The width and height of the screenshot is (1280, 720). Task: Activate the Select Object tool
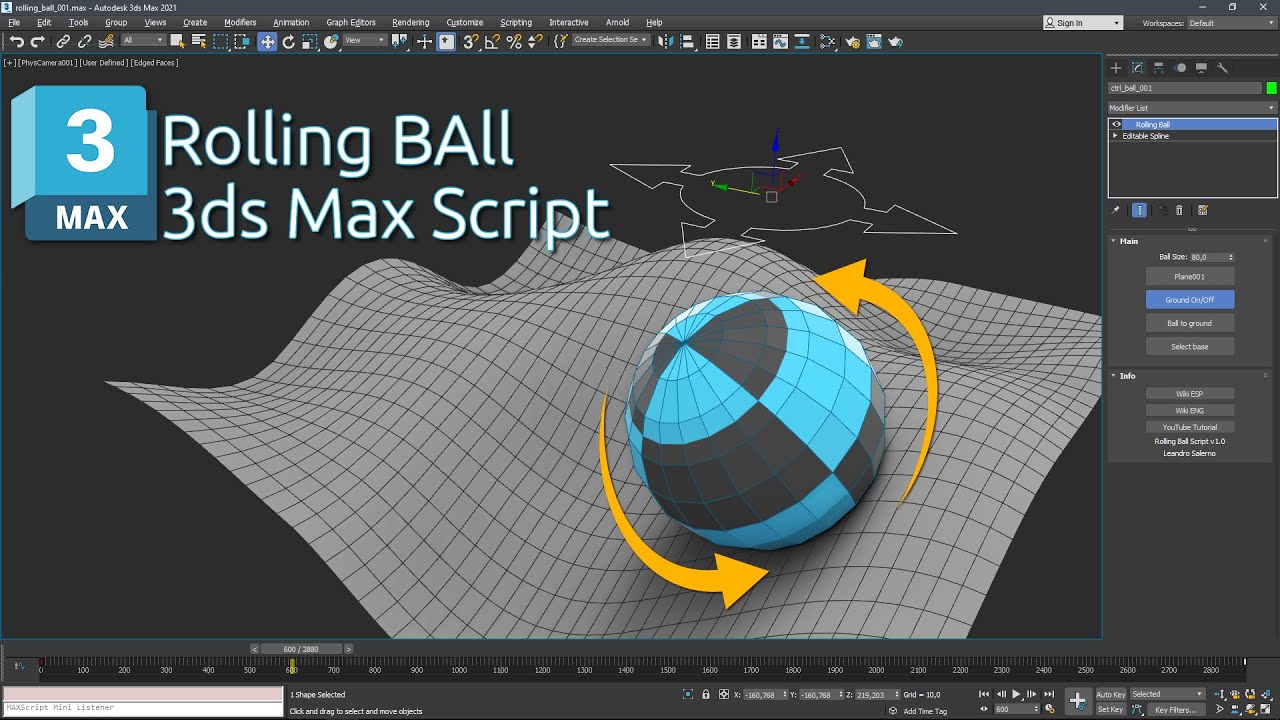(177, 41)
